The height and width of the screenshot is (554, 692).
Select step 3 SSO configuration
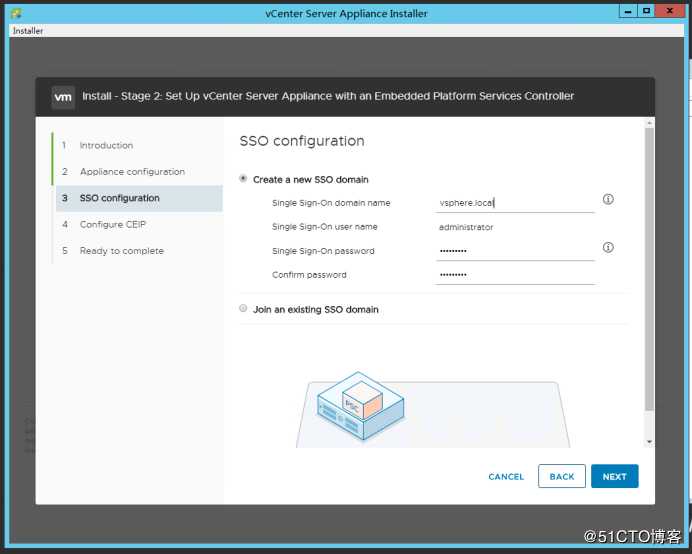coord(139,198)
